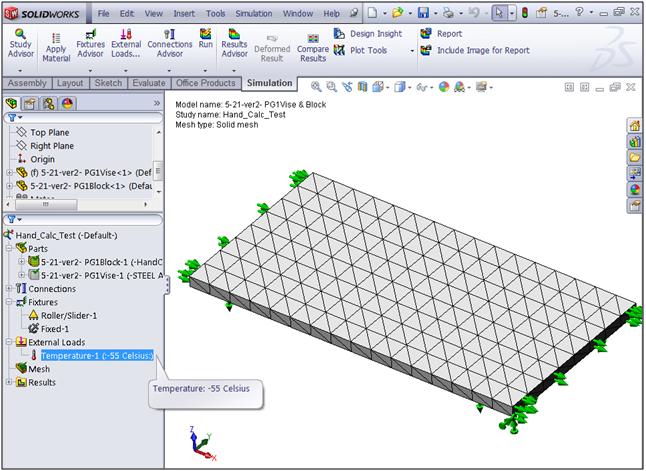
Task: Open the Plot Tools dropdown arrow
Action: tap(412, 51)
